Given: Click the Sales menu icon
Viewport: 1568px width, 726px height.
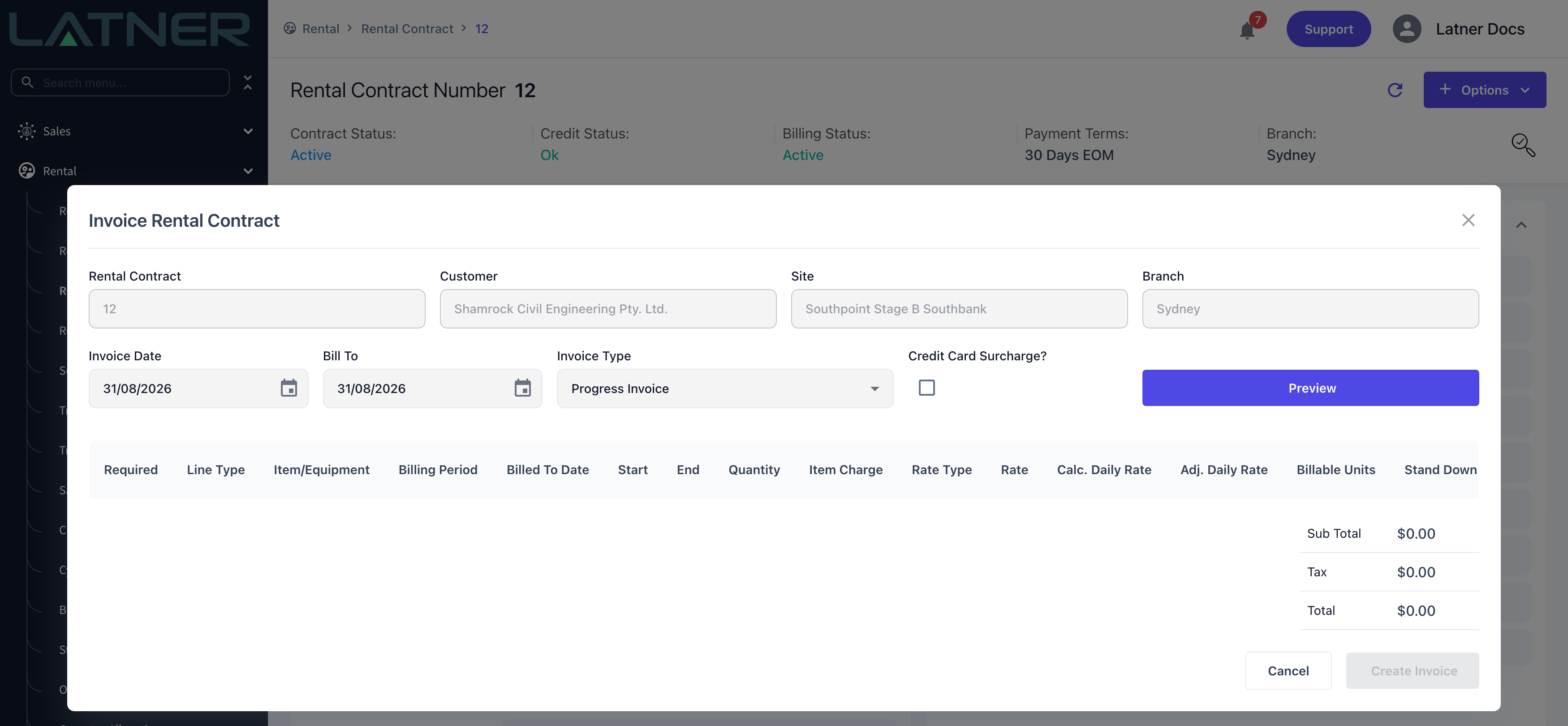Looking at the screenshot, I should (27, 131).
